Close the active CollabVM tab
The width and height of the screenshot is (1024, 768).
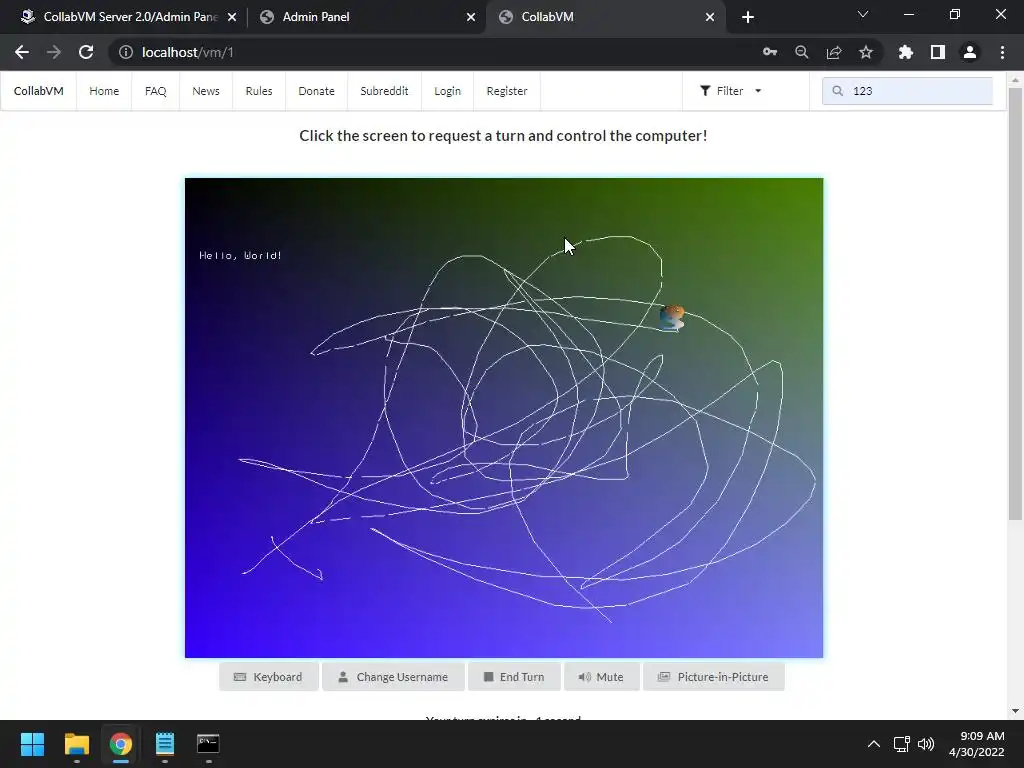(710, 17)
